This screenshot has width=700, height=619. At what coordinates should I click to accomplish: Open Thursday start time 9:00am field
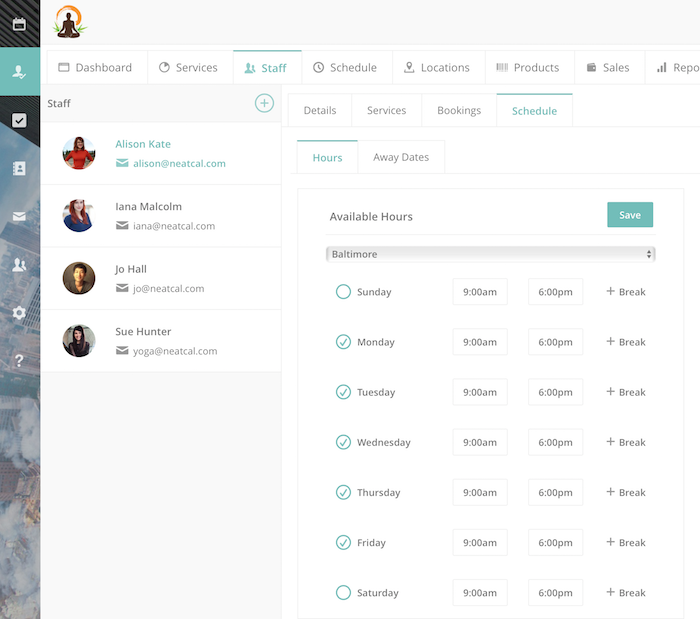(x=480, y=492)
